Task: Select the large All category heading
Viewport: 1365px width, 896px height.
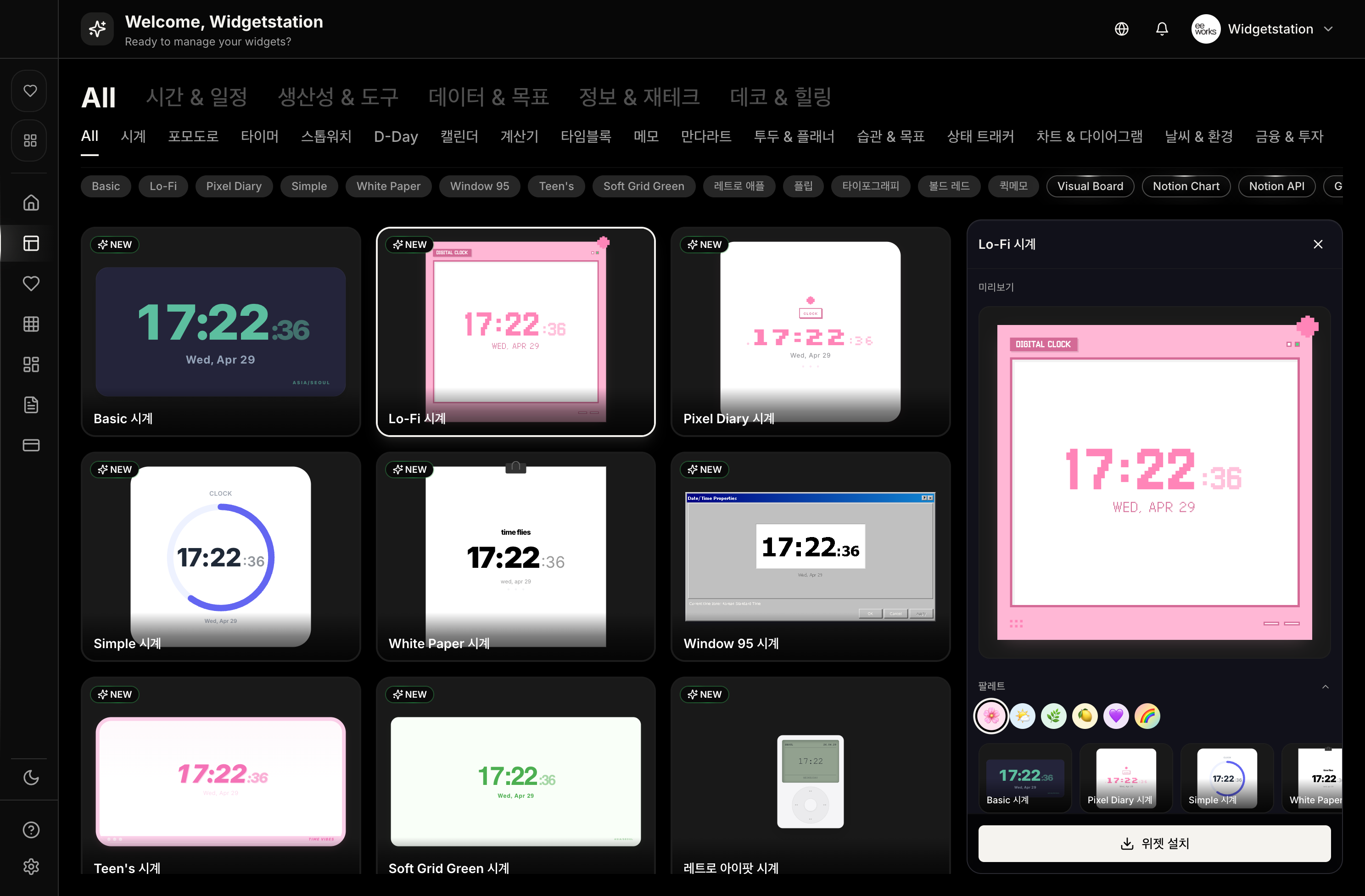Action: 99,97
